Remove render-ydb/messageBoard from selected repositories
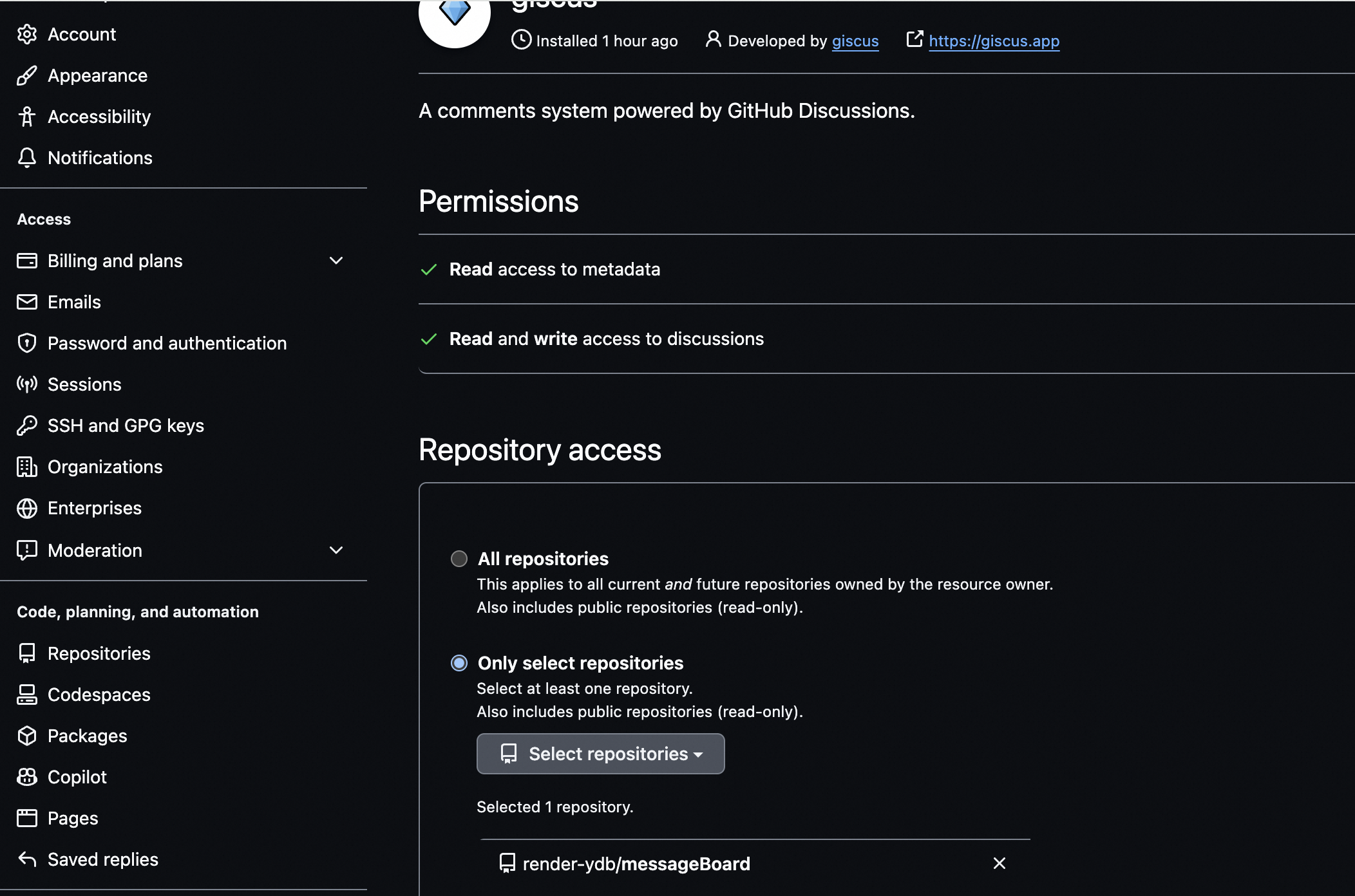Viewport: 1355px width, 896px height. point(999,863)
